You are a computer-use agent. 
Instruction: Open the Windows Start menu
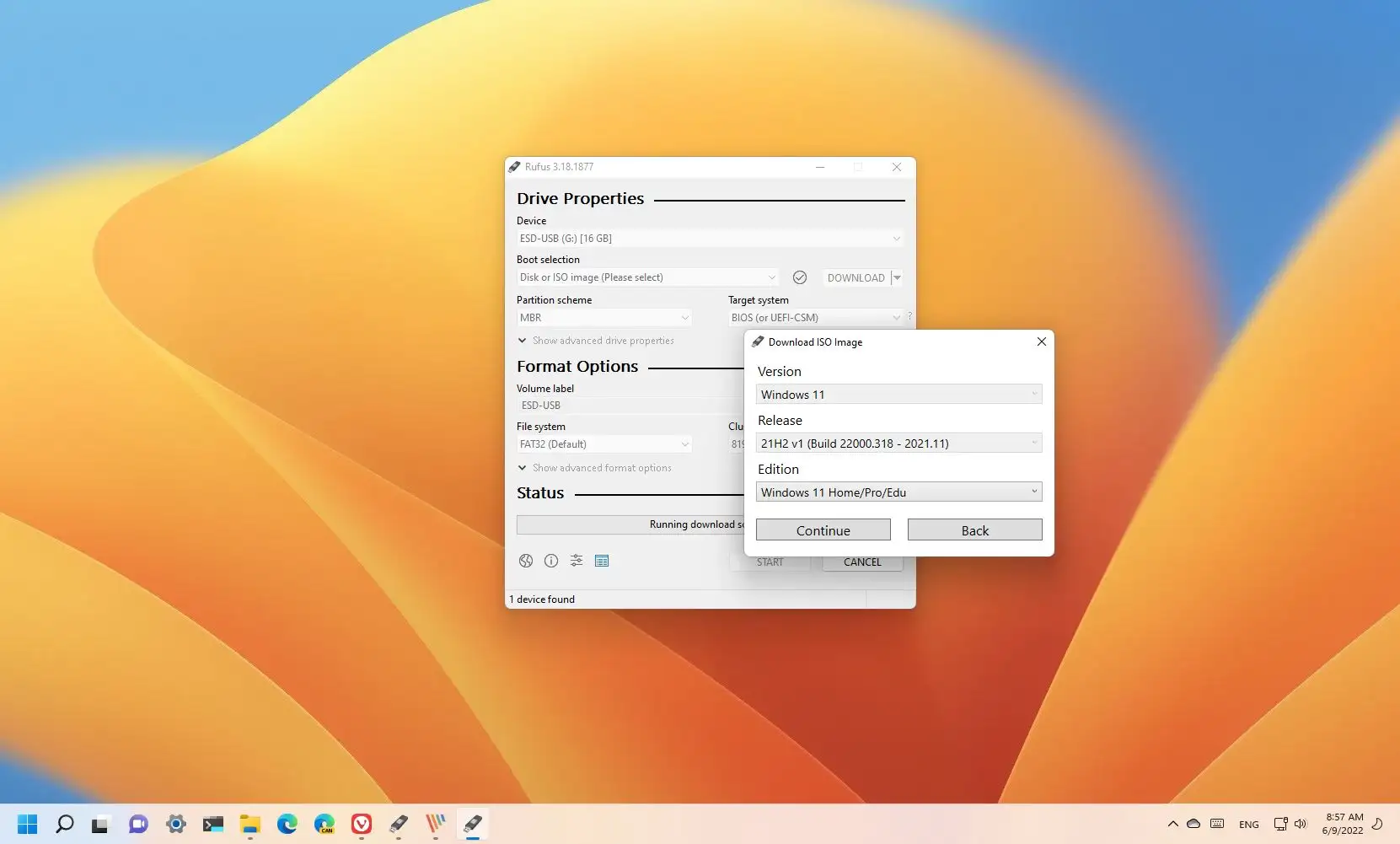click(28, 824)
